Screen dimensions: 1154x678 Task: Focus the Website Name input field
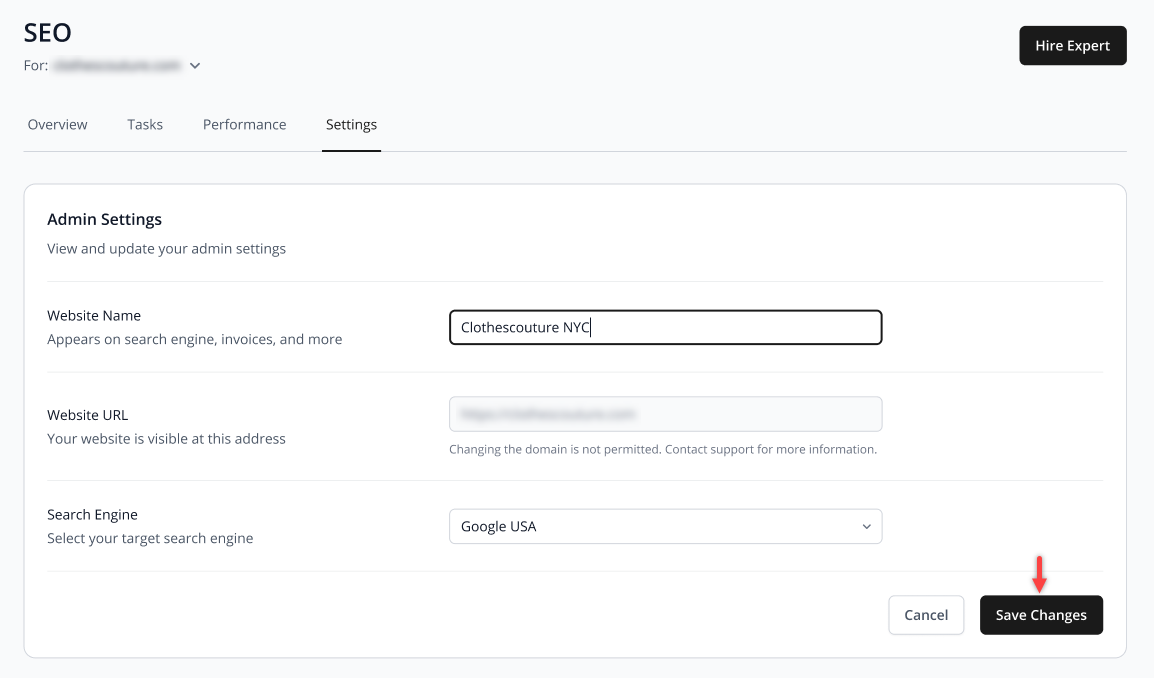tap(665, 328)
